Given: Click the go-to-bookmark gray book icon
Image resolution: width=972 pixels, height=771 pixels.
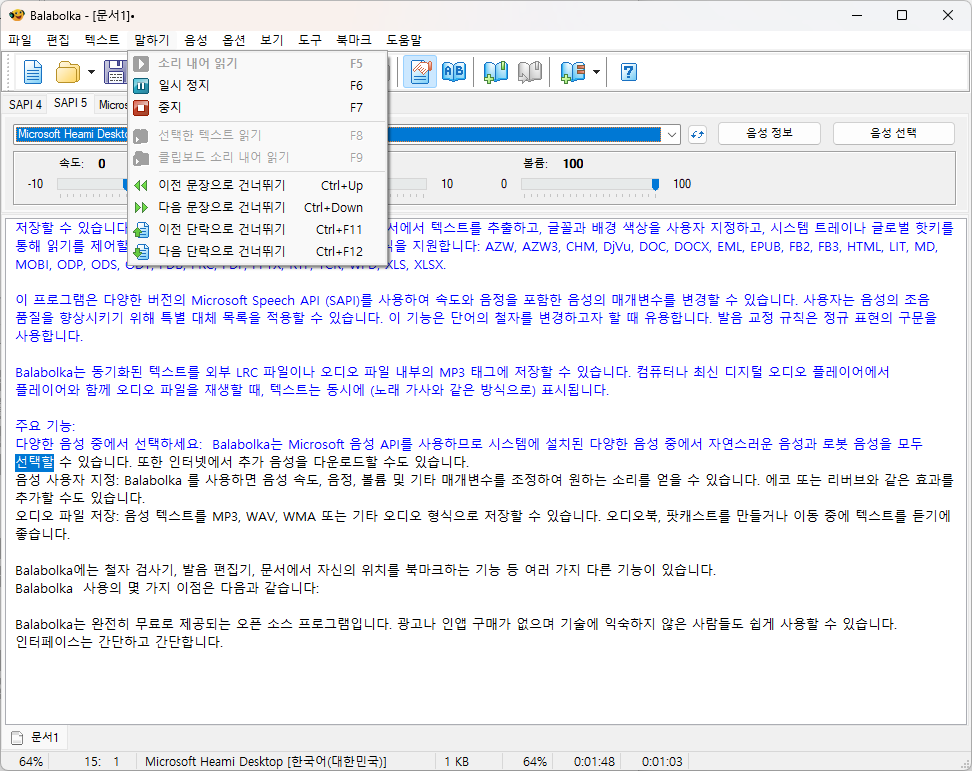Looking at the screenshot, I should pos(530,72).
